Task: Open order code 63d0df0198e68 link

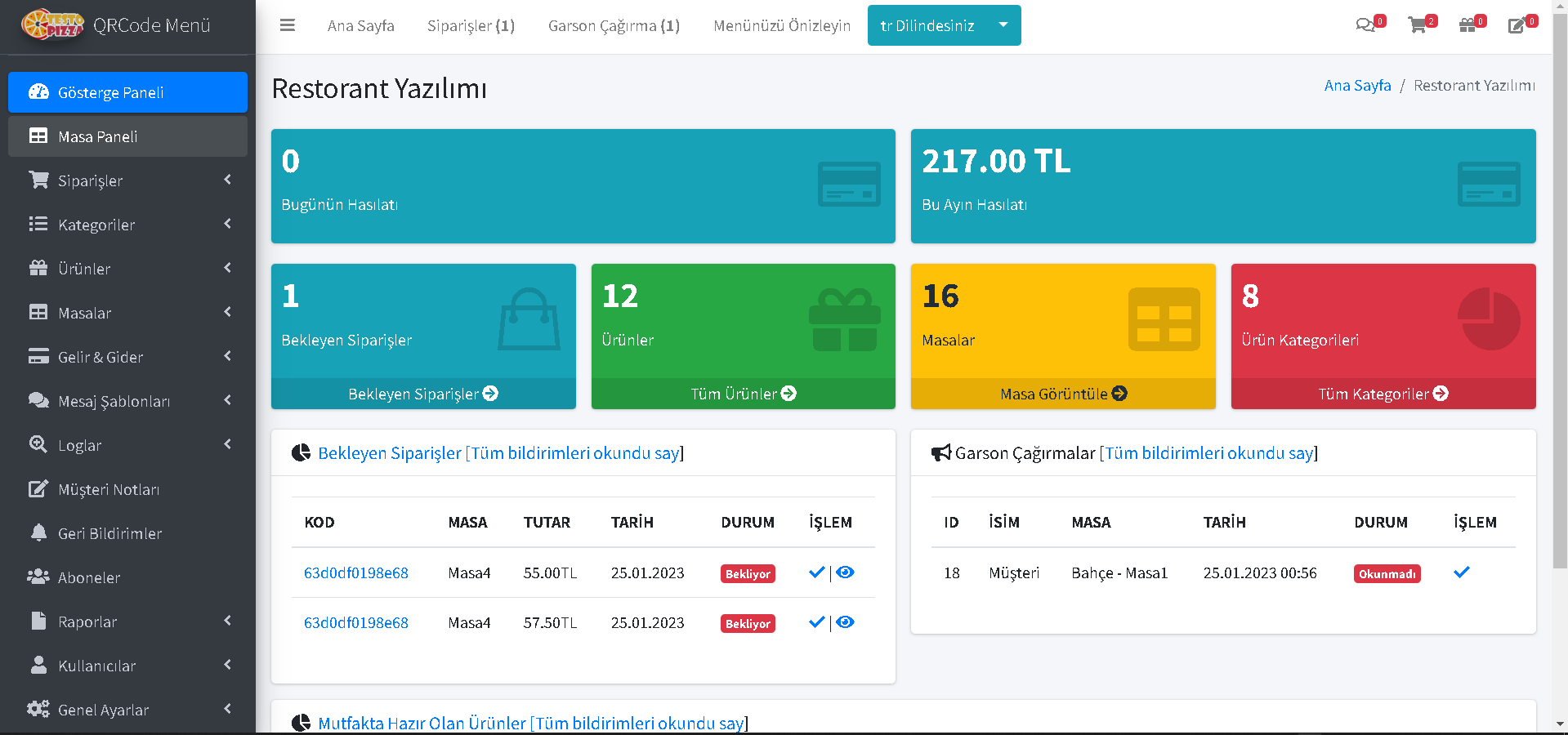Action: point(356,573)
